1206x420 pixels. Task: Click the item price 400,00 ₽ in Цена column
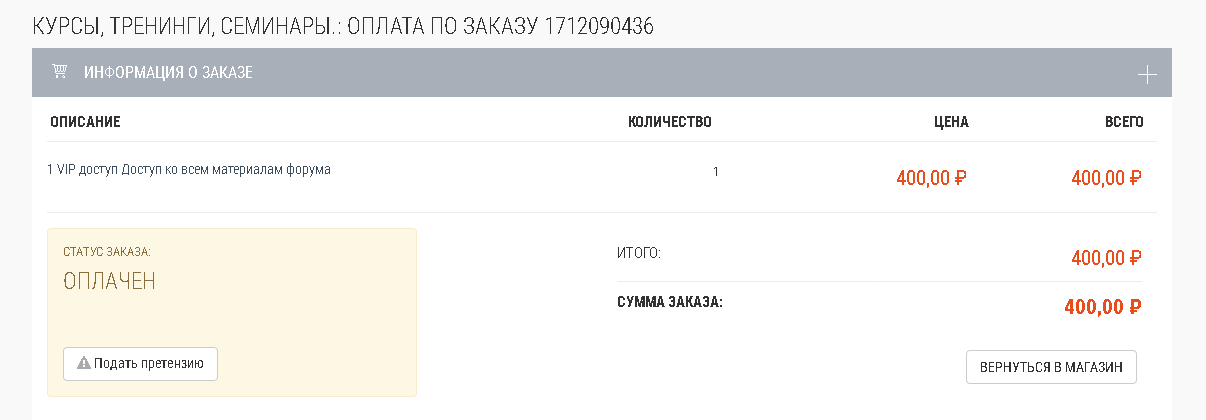coord(931,179)
